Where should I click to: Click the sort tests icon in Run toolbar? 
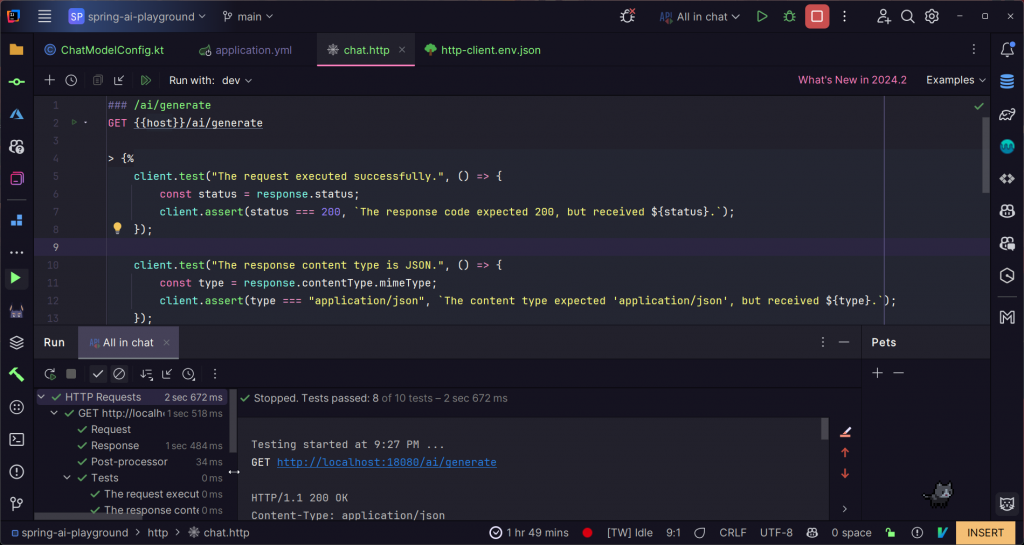coord(146,374)
